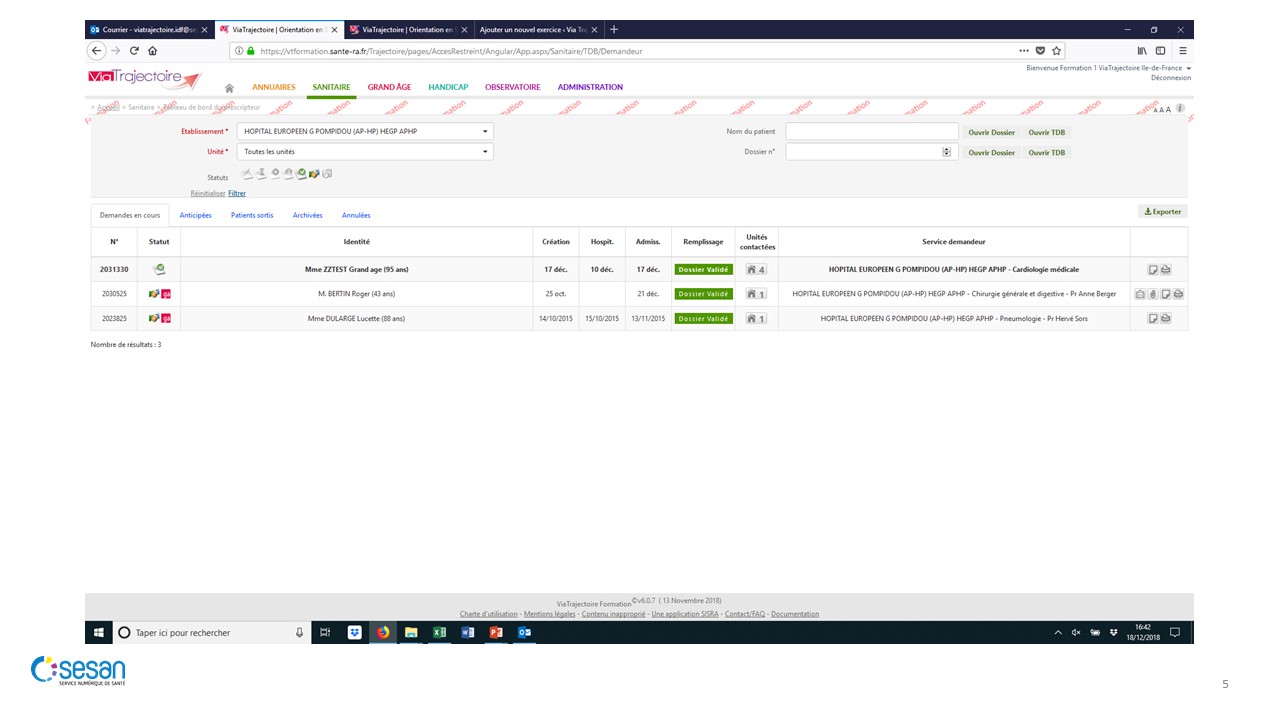This screenshot has width=1280, height=720.
Task: Click the info icon near AAA text size
Action: coord(1181,108)
